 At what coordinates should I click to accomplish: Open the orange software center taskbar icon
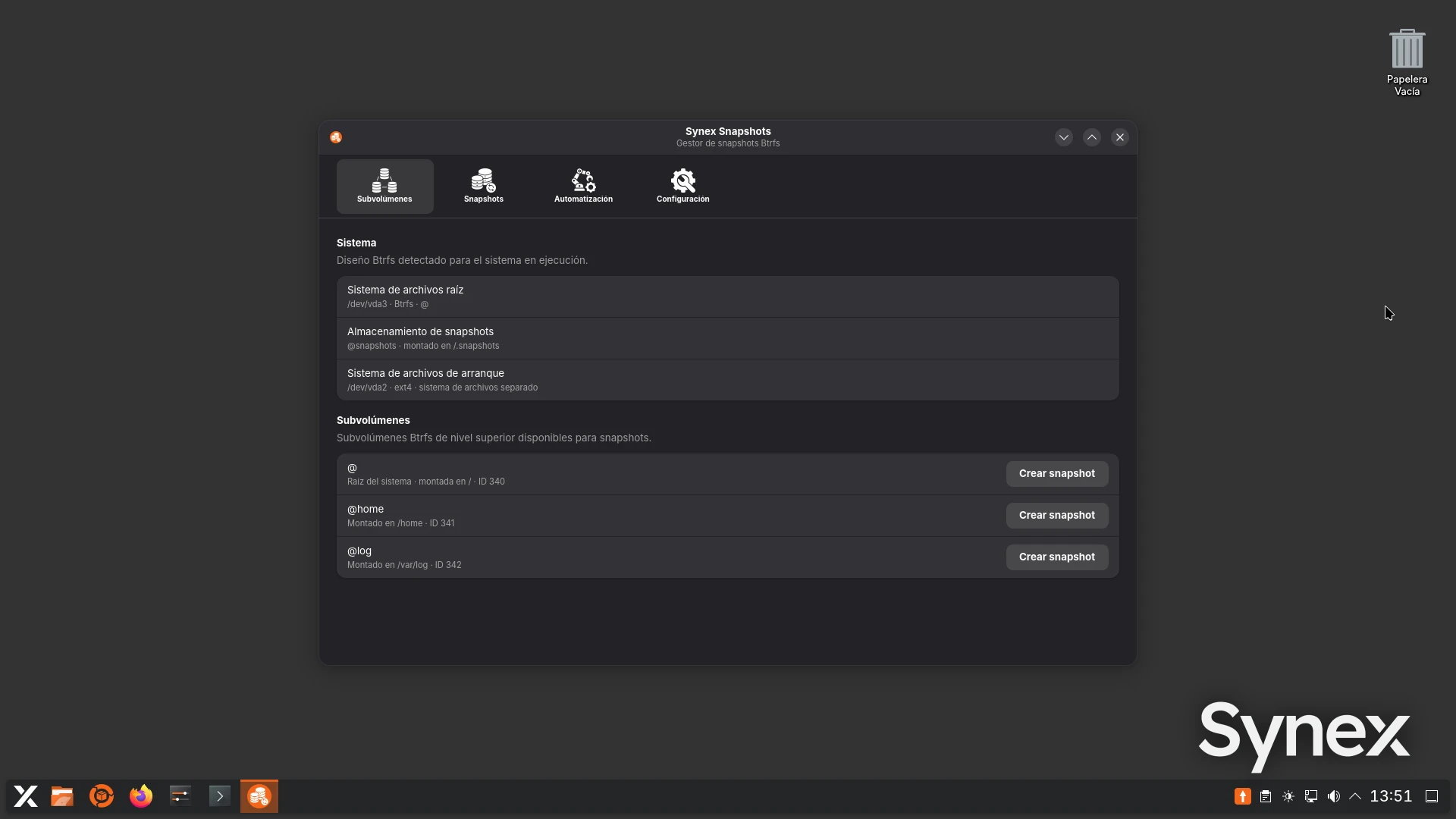[102, 796]
